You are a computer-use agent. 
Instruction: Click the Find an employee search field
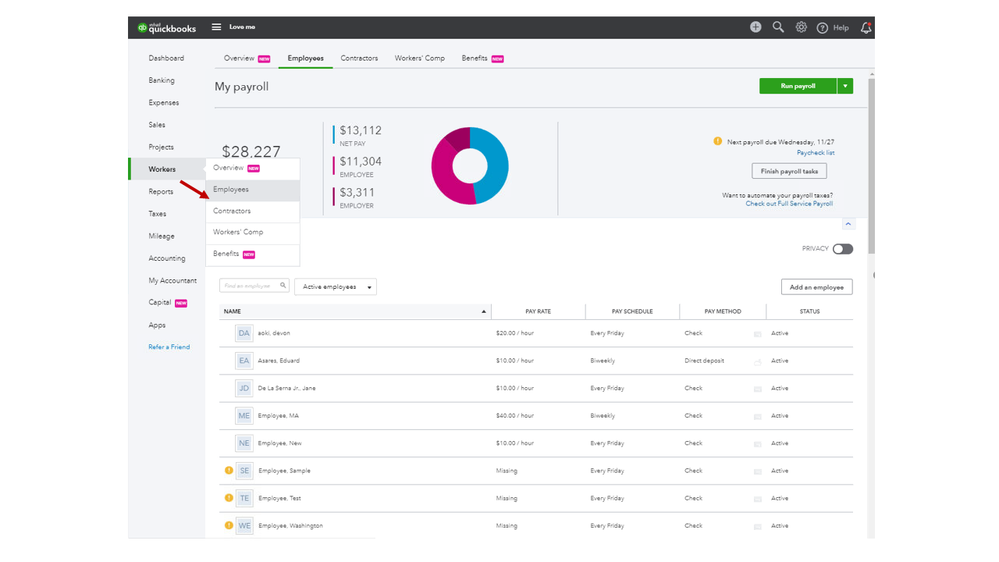(250, 286)
